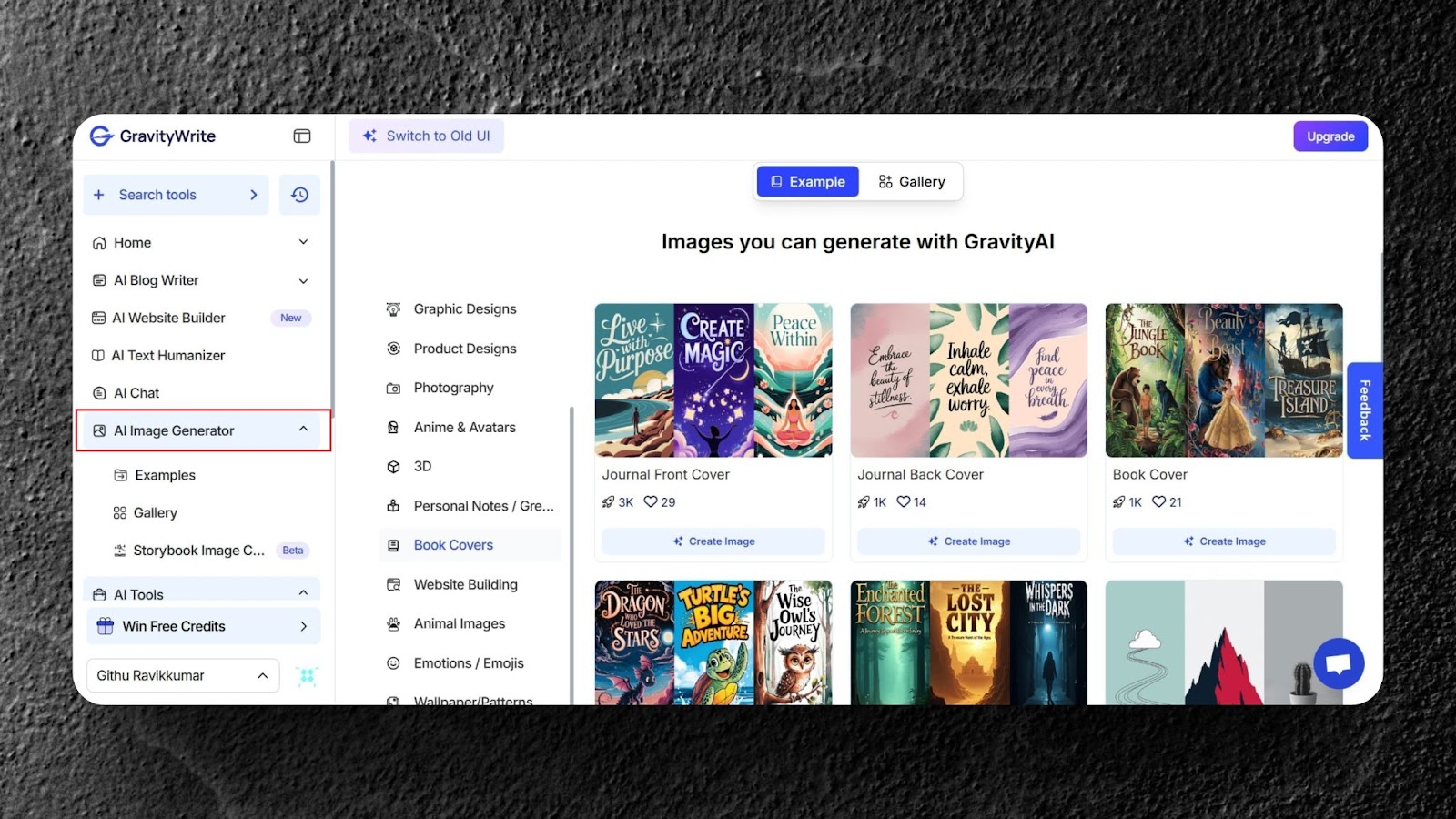Image resolution: width=1456 pixels, height=819 pixels.
Task: Expand the Search tools arrow
Action: coord(254,195)
